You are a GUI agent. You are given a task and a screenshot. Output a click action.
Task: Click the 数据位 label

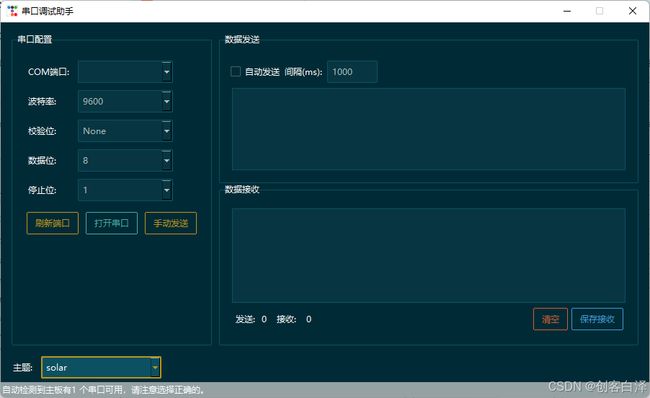click(x=42, y=160)
